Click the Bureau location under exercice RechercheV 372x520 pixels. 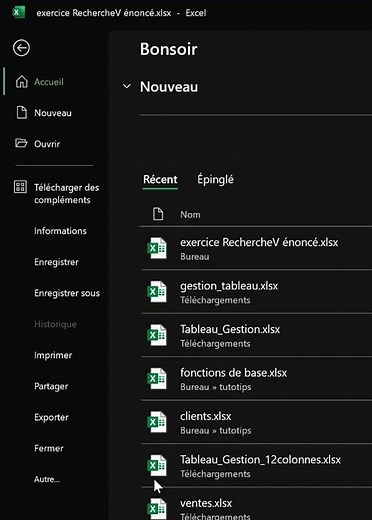coord(195,257)
